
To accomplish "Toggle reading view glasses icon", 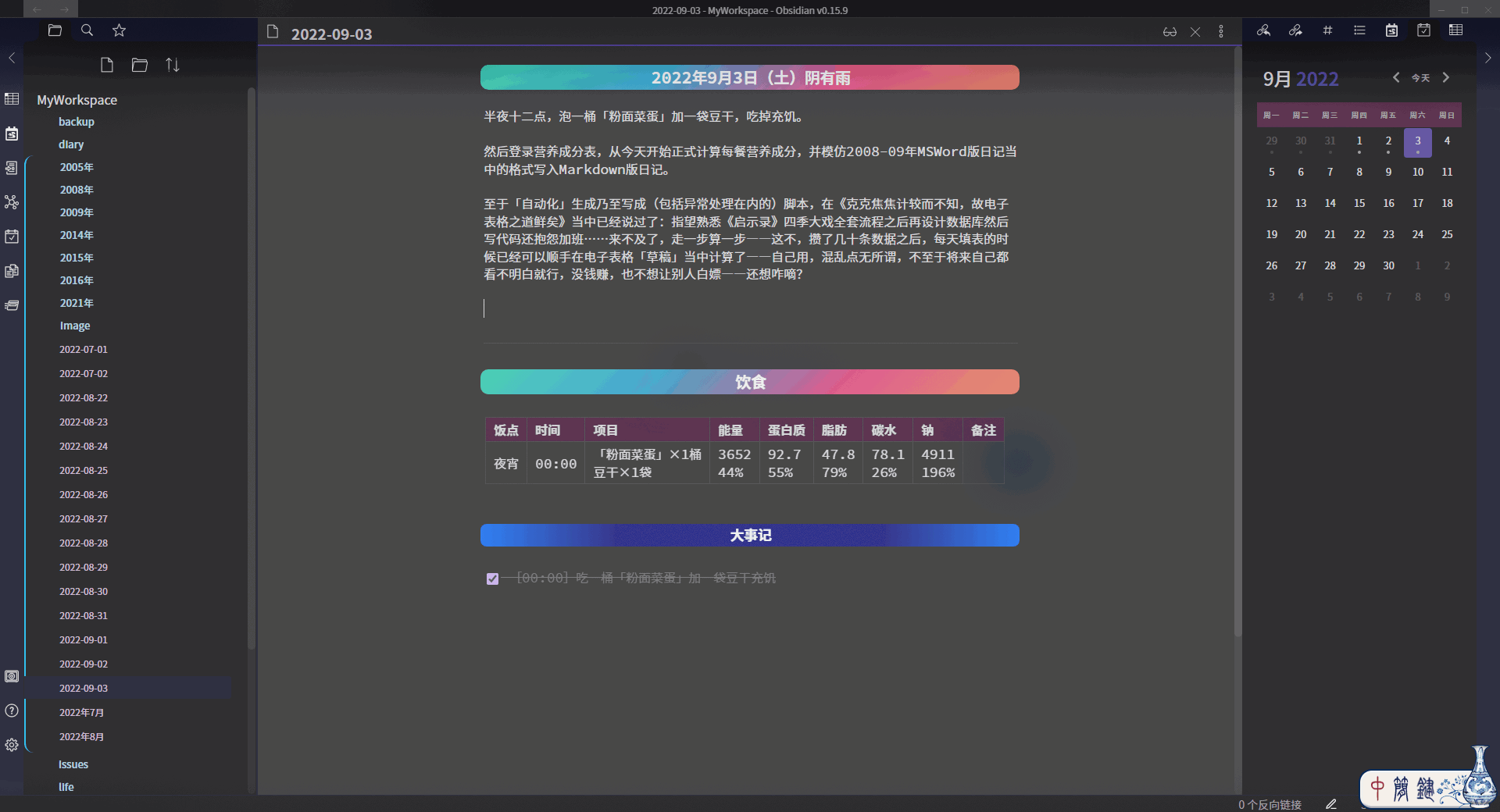I will 1170,32.
